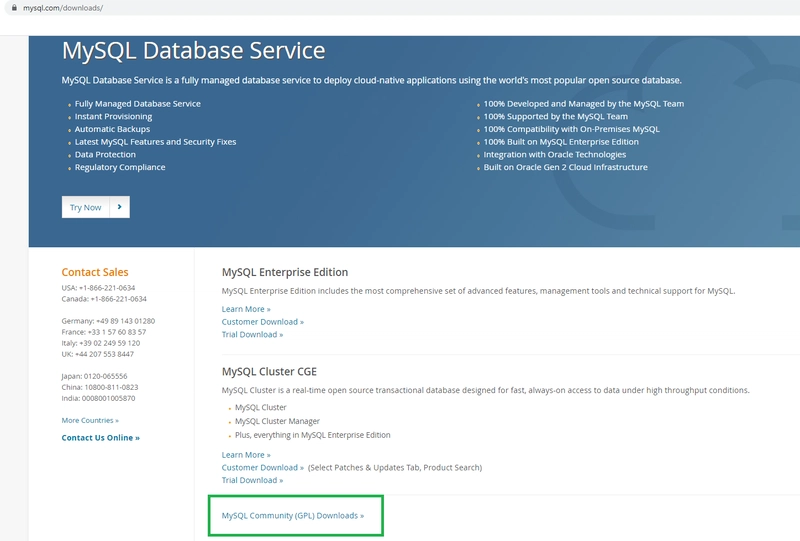Click the Data Protection bullet
Image resolution: width=800 pixels, height=541 pixels.
coord(105,155)
